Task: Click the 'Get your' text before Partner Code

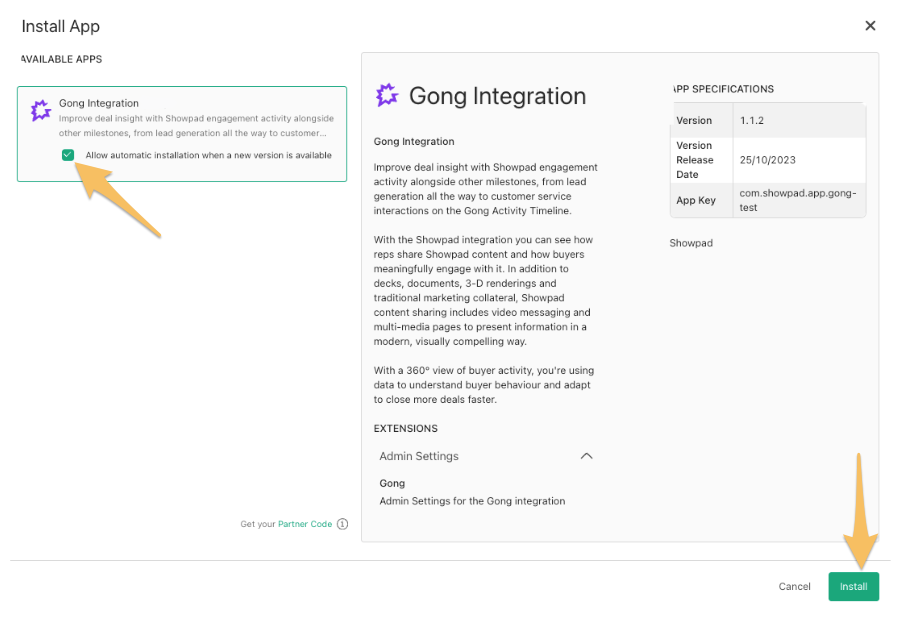Action: 257,524
